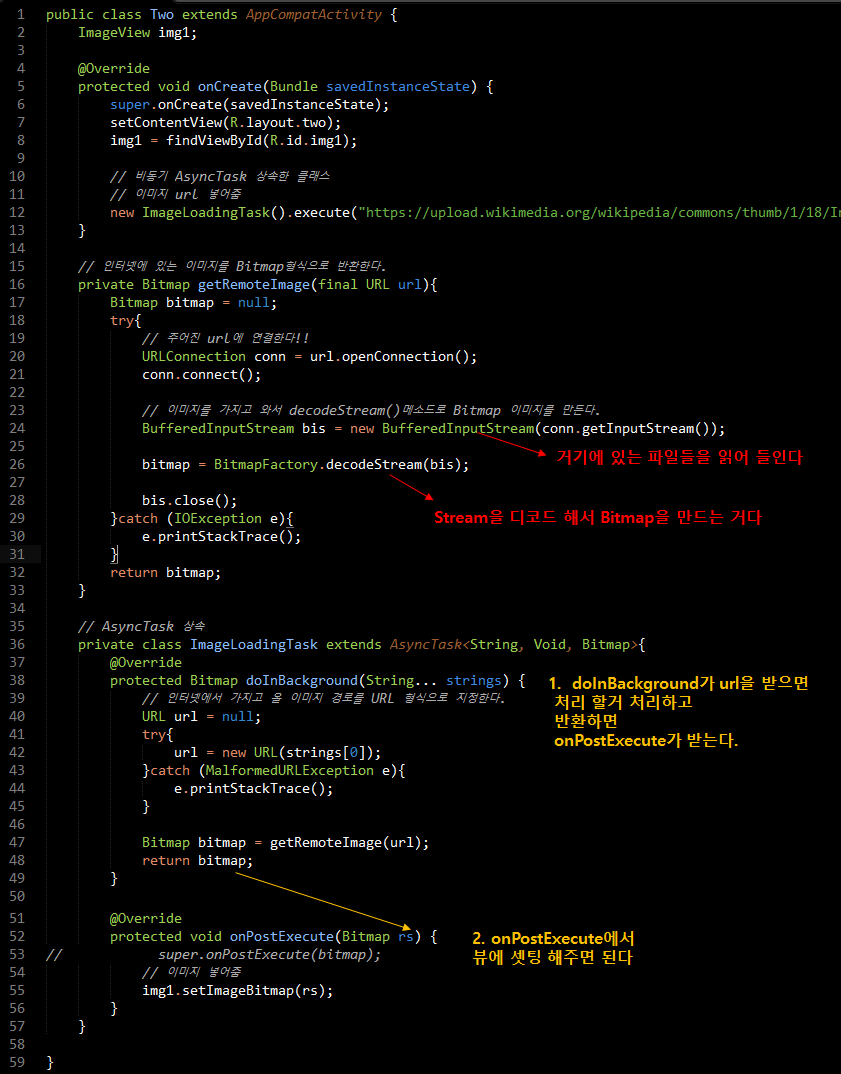Click ImageLoadingTask in the class declaration line 36
This screenshot has height=1074, width=841.
(x=253, y=645)
